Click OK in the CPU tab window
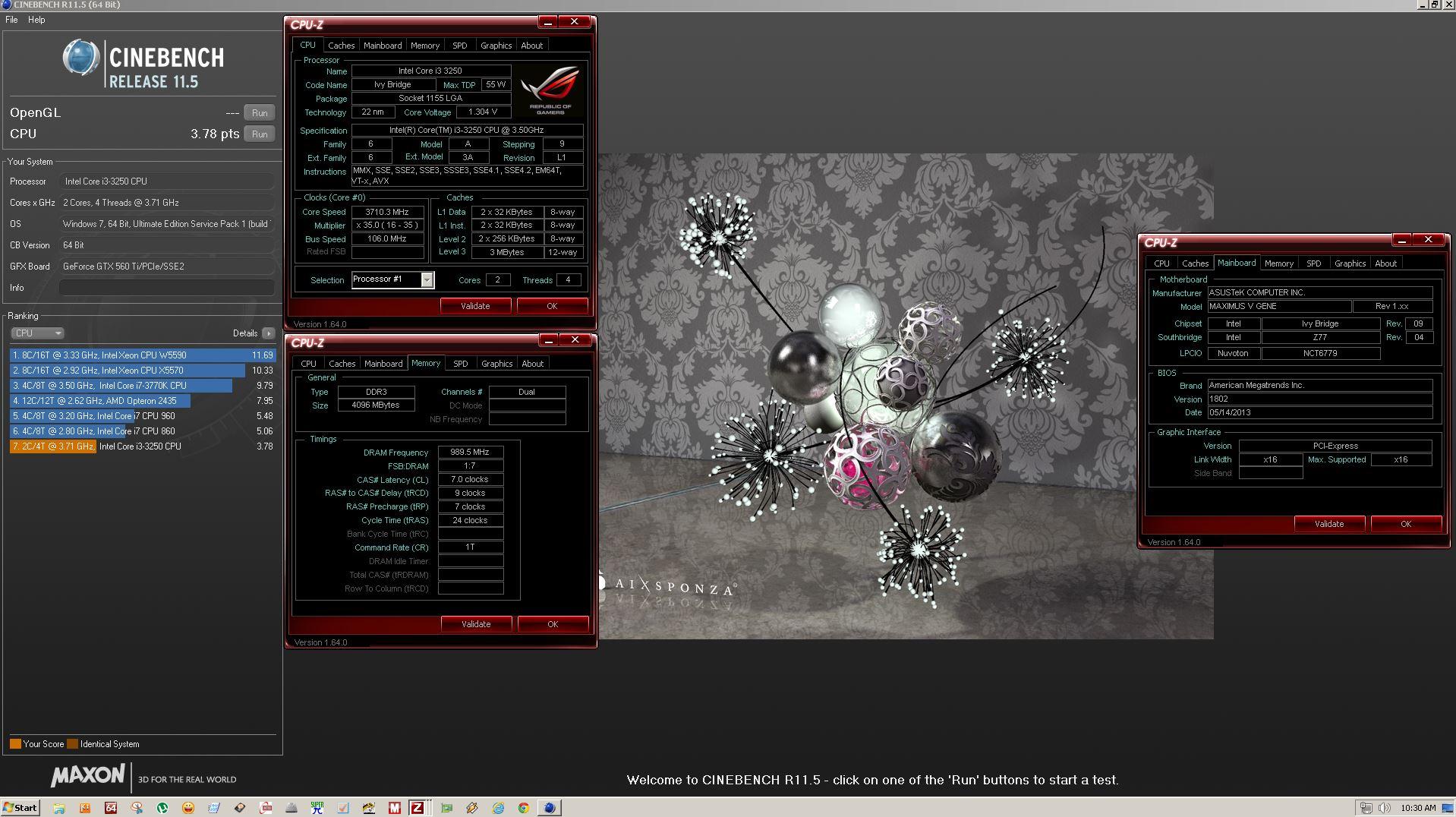The image size is (1456, 817). [x=552, y=306]
